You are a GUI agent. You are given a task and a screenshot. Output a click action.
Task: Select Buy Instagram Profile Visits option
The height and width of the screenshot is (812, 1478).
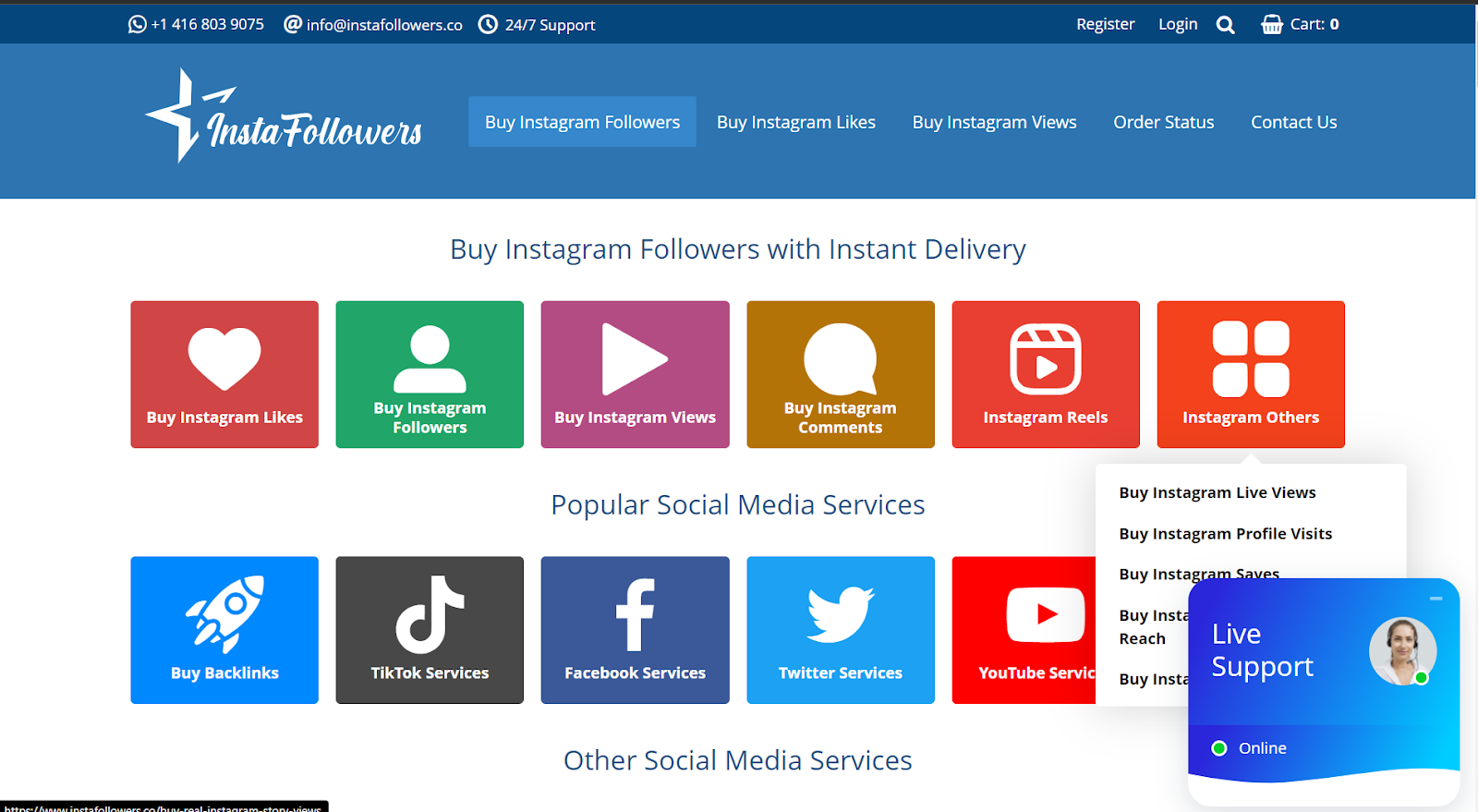coord(1226,533)
